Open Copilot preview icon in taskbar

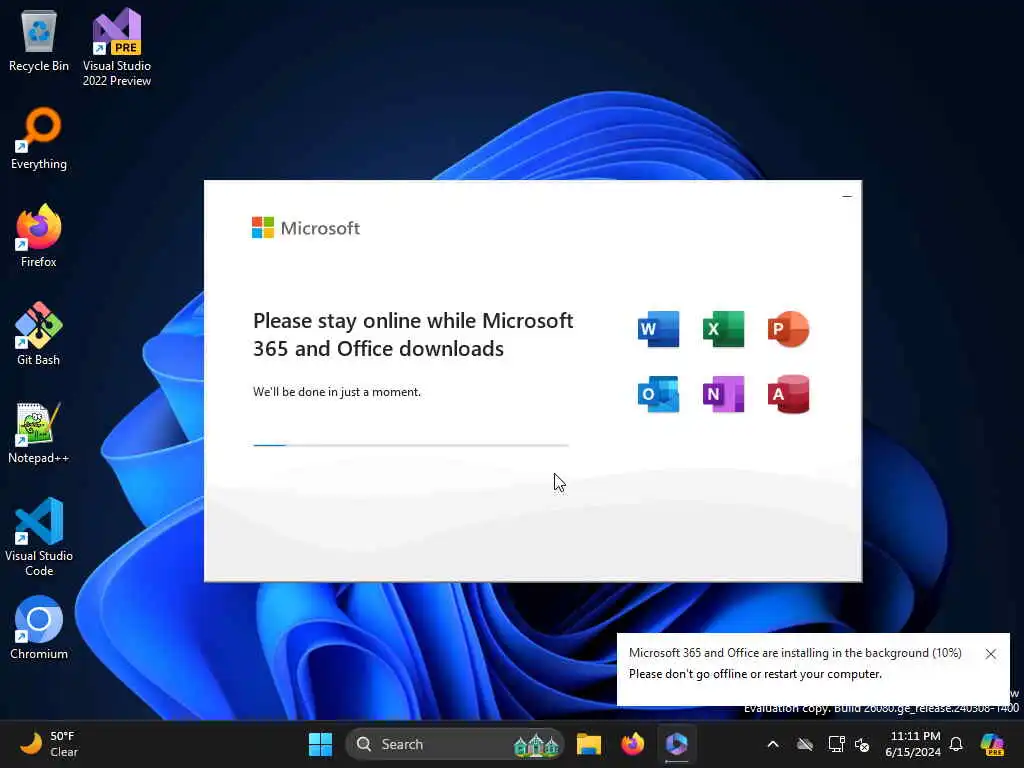[993, 744]
